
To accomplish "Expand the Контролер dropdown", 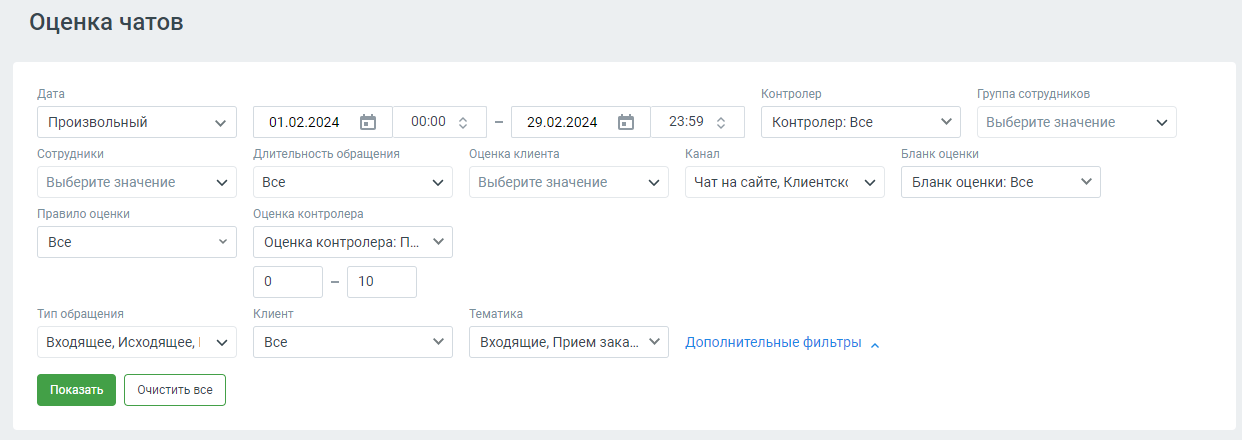I will [x=860, y=122].
